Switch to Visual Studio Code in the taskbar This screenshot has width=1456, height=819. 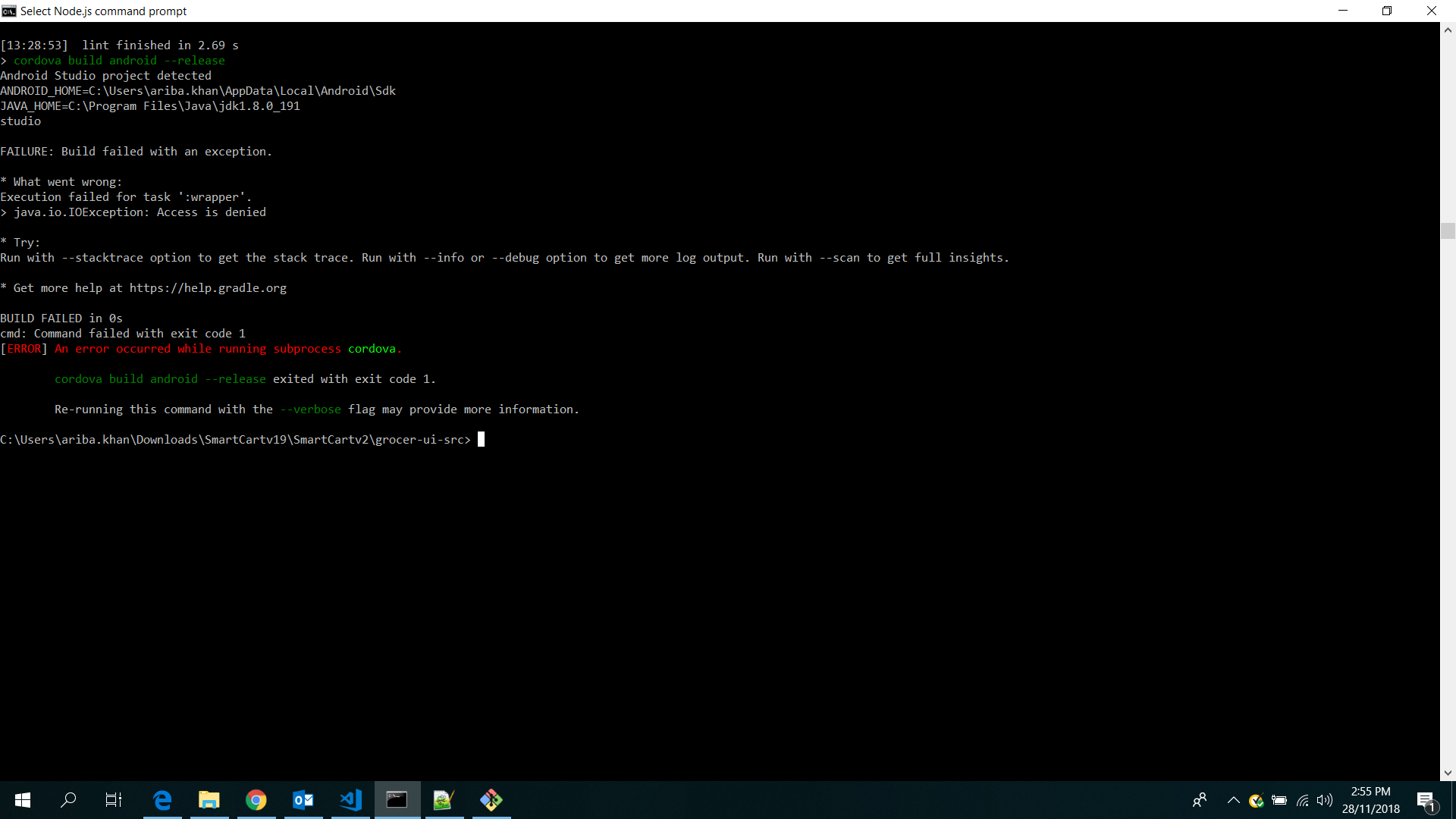point(350,800)
